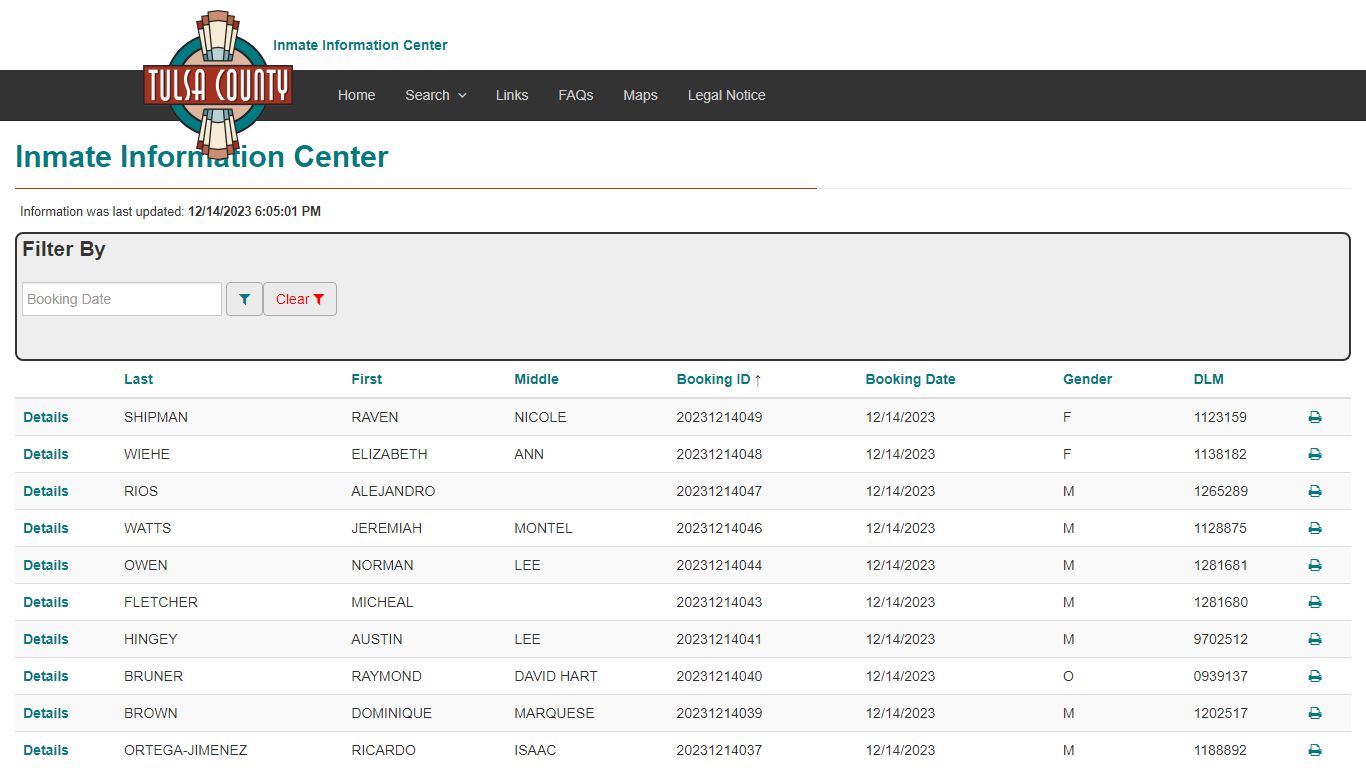Viewport: 1366px width, 768px height.
Task: Print HINGEY's record with printer icon
Action: (x=1315, y=639)
